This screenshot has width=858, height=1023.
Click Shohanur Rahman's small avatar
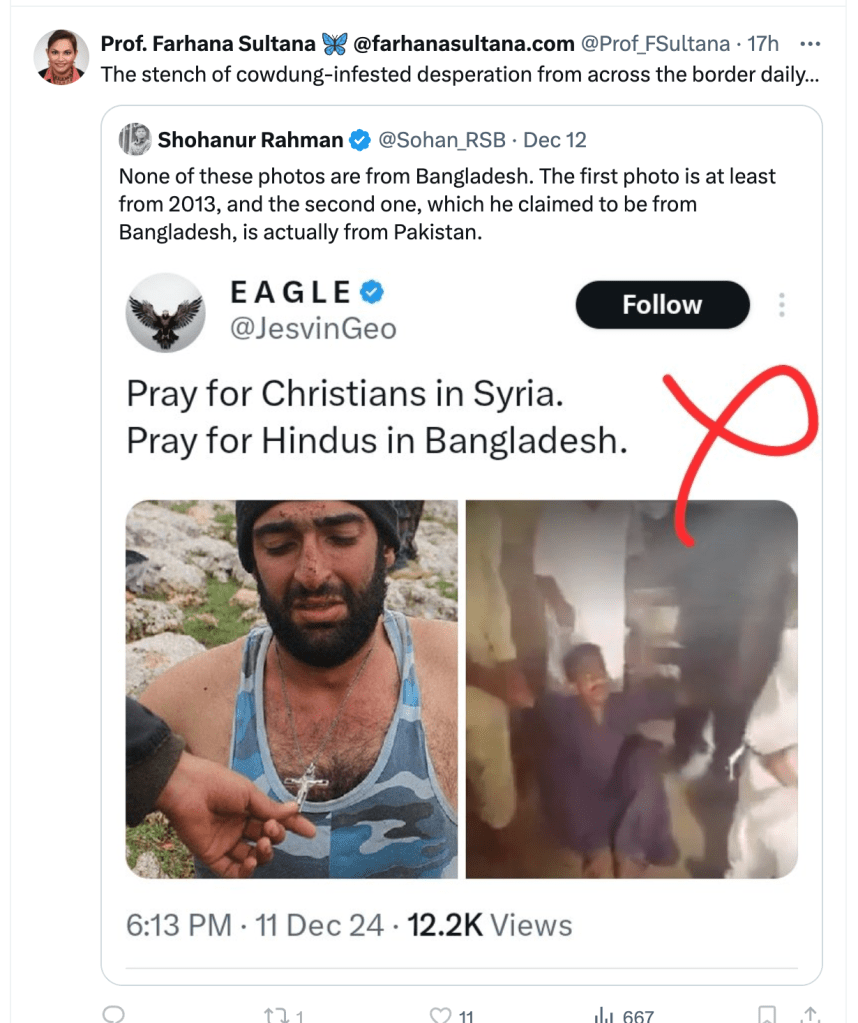134,140
